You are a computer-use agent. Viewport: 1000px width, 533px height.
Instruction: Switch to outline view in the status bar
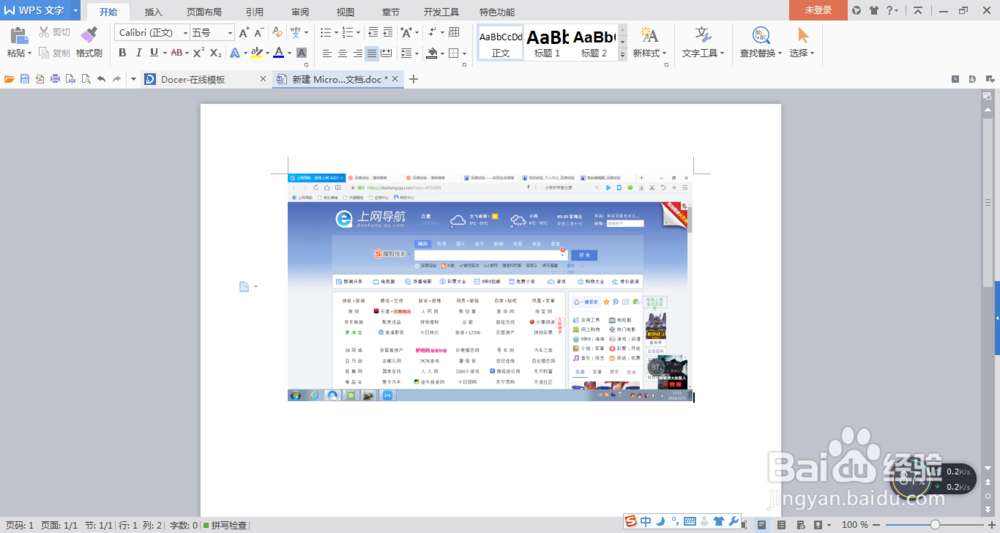coord(781,525)
